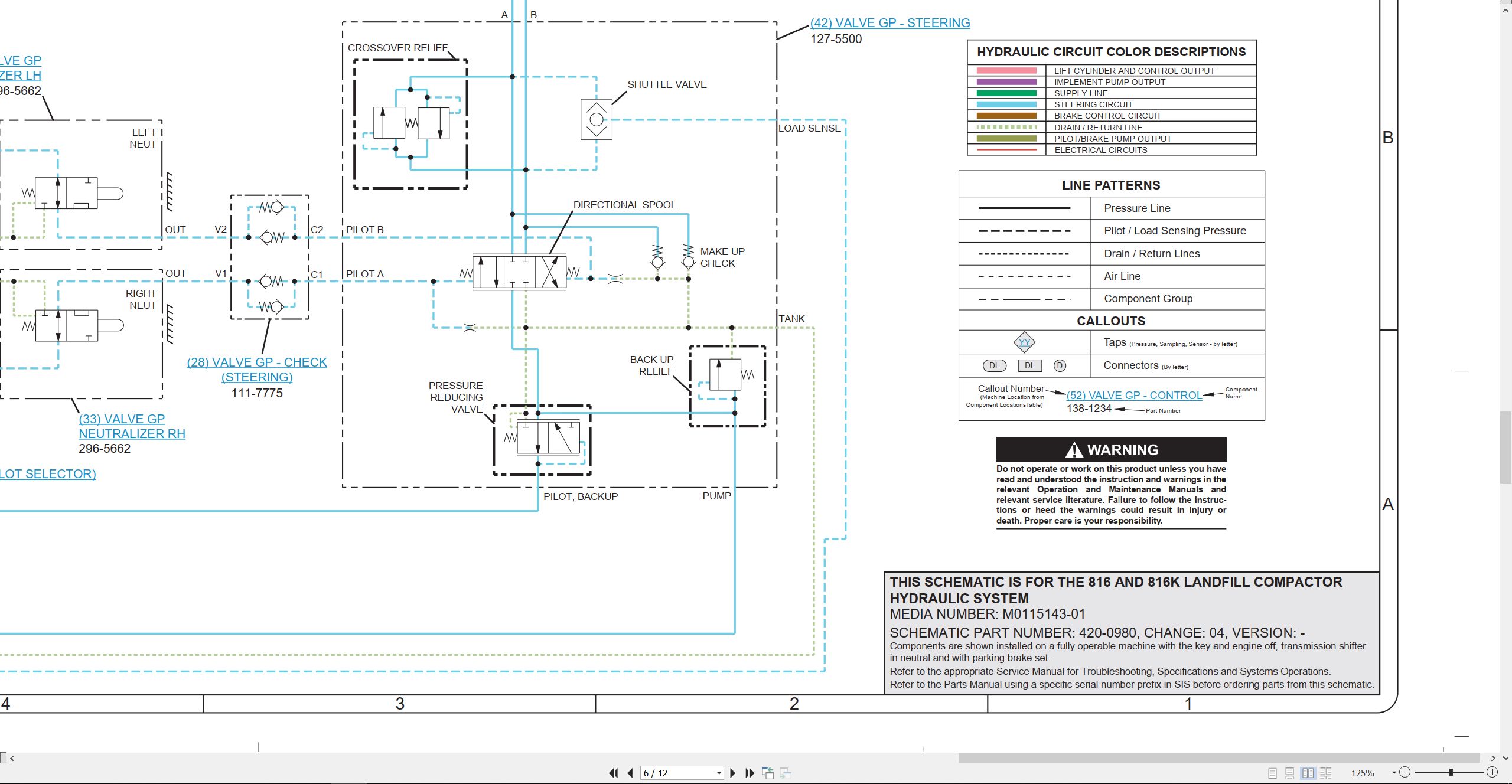Open the page number dropdown
Image resolution: width=1512 pixels, height=784 pixels.
coord(719,773)
